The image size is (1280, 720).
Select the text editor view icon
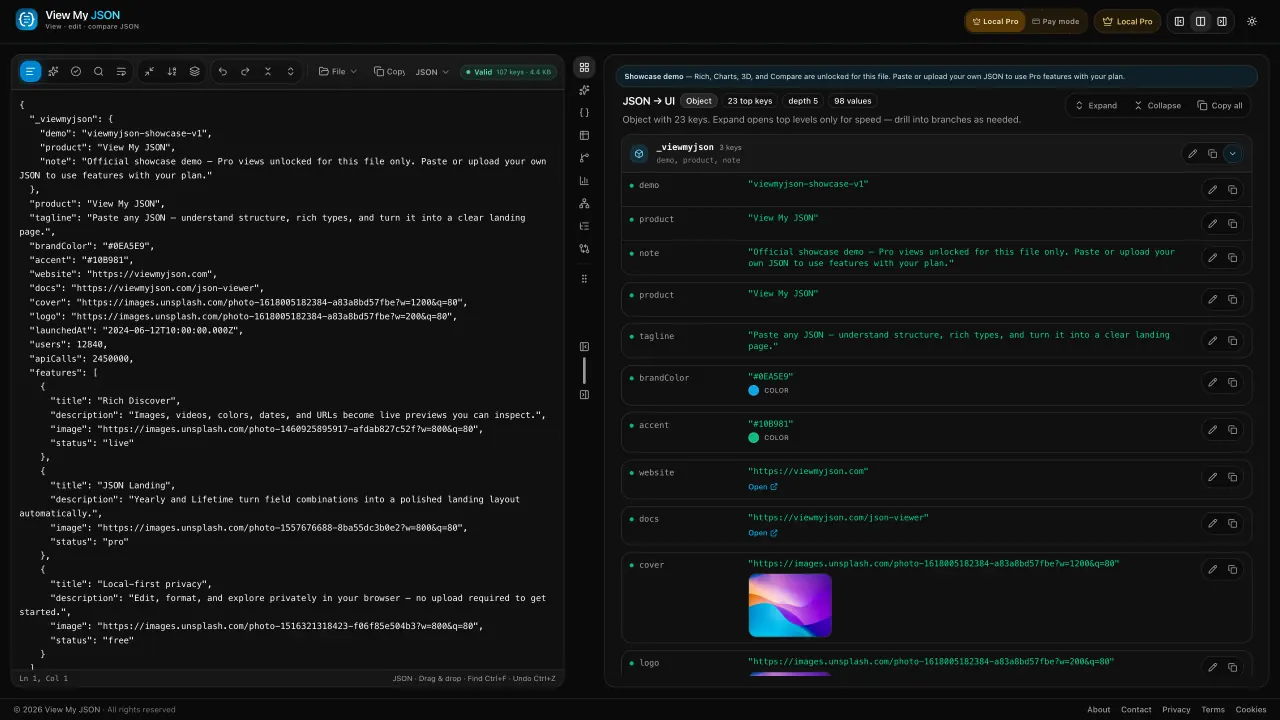(30, 71)
